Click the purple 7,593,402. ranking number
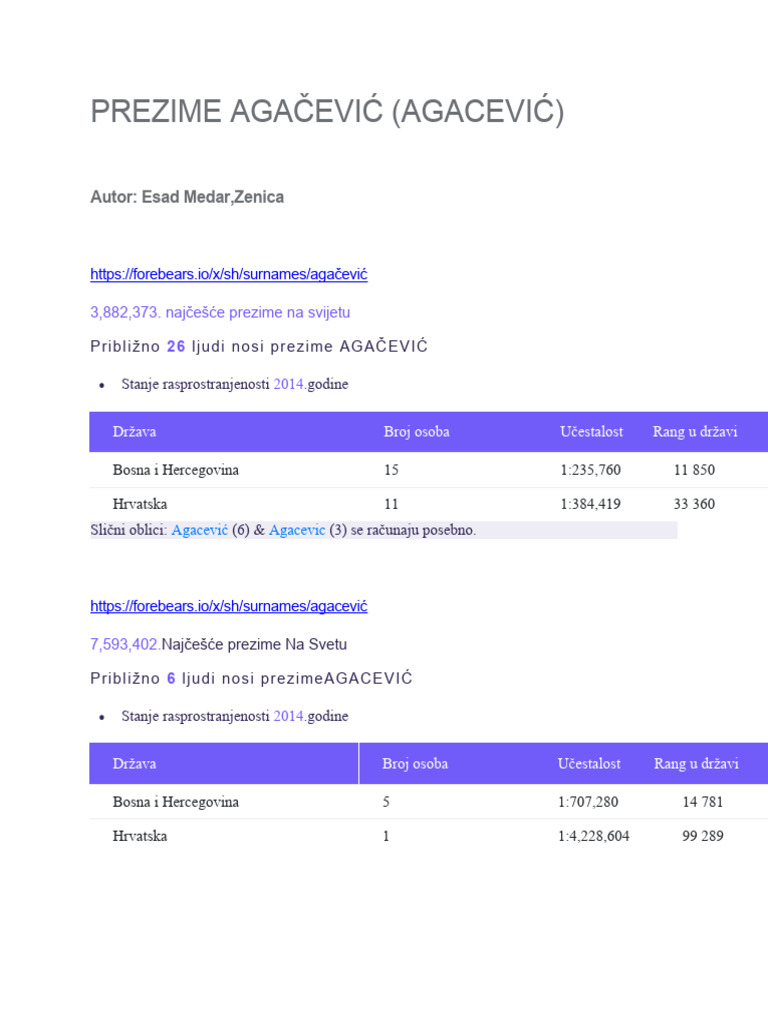The image size is (768, 1024). 126,644
